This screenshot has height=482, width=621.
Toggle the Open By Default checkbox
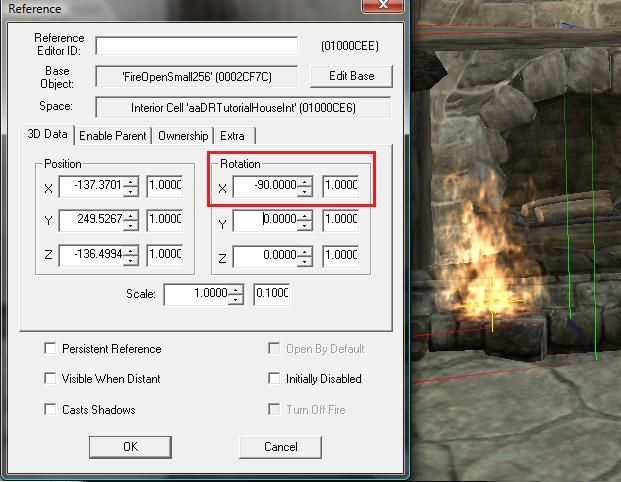(274, 349)
